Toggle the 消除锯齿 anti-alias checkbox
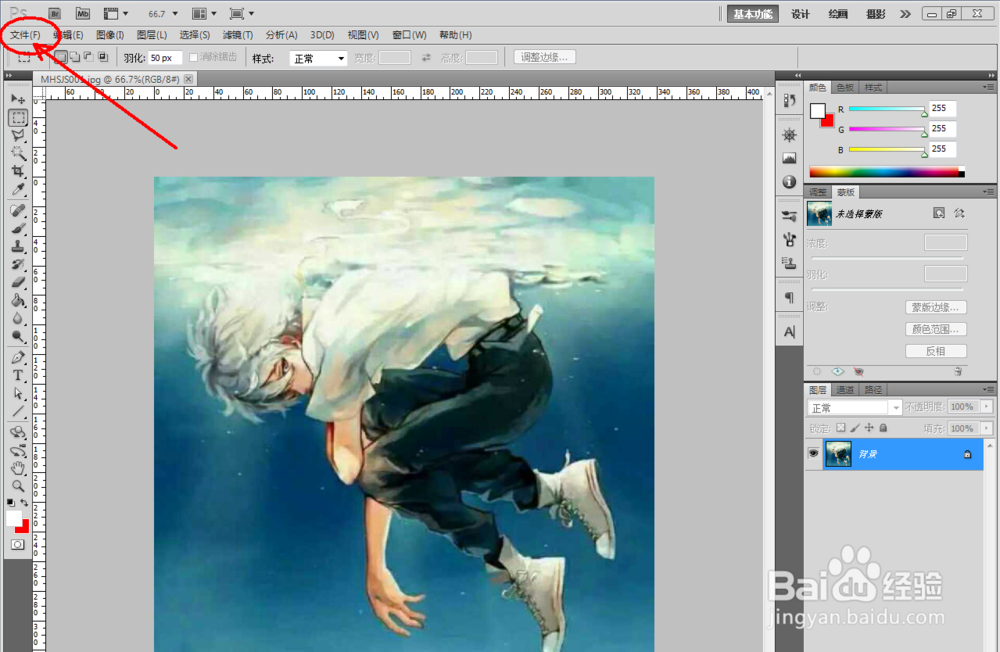Screen dimensions: 1000x652 click(193, 57)
